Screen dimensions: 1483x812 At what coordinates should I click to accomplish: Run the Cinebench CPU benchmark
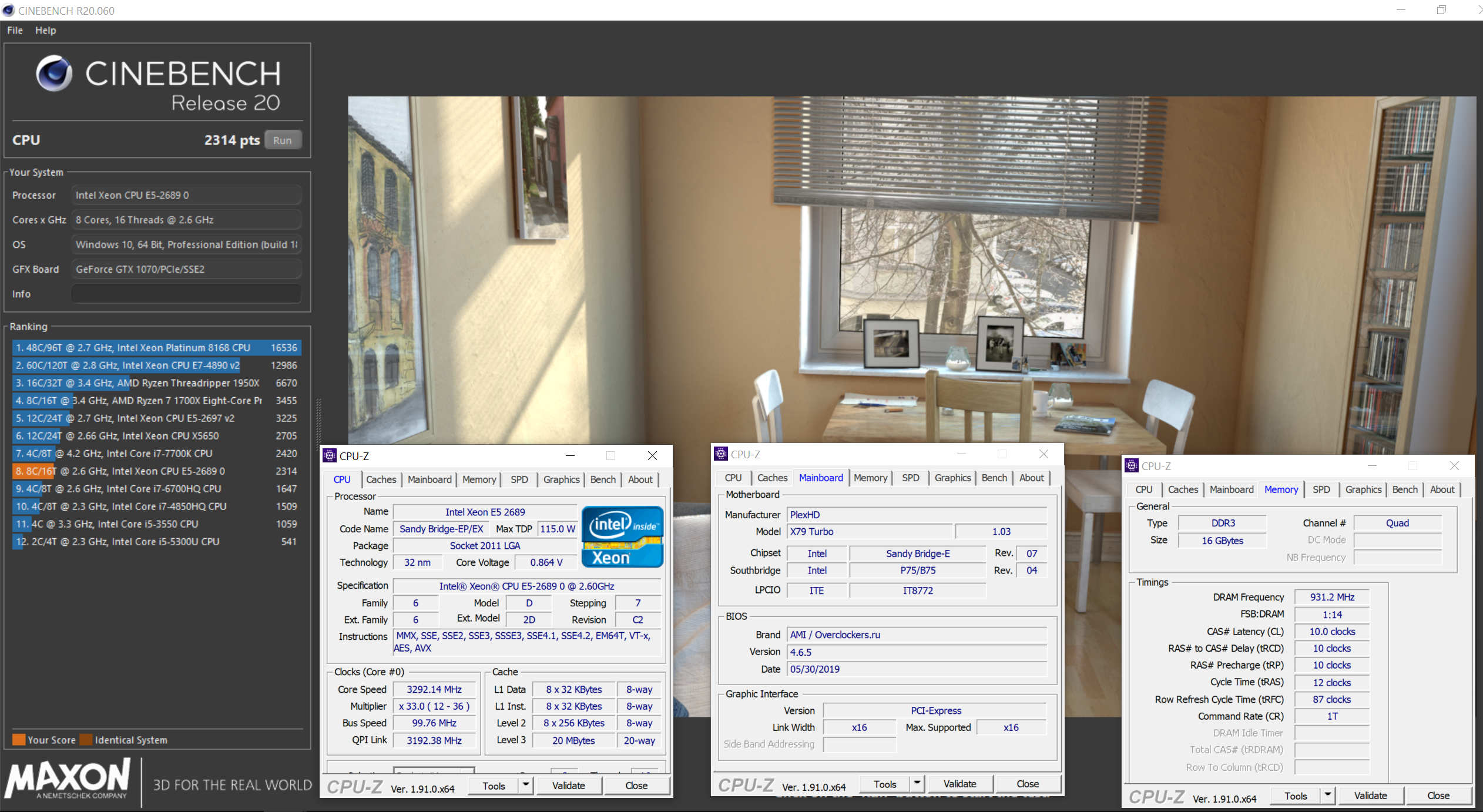click(x=283, y=140)
